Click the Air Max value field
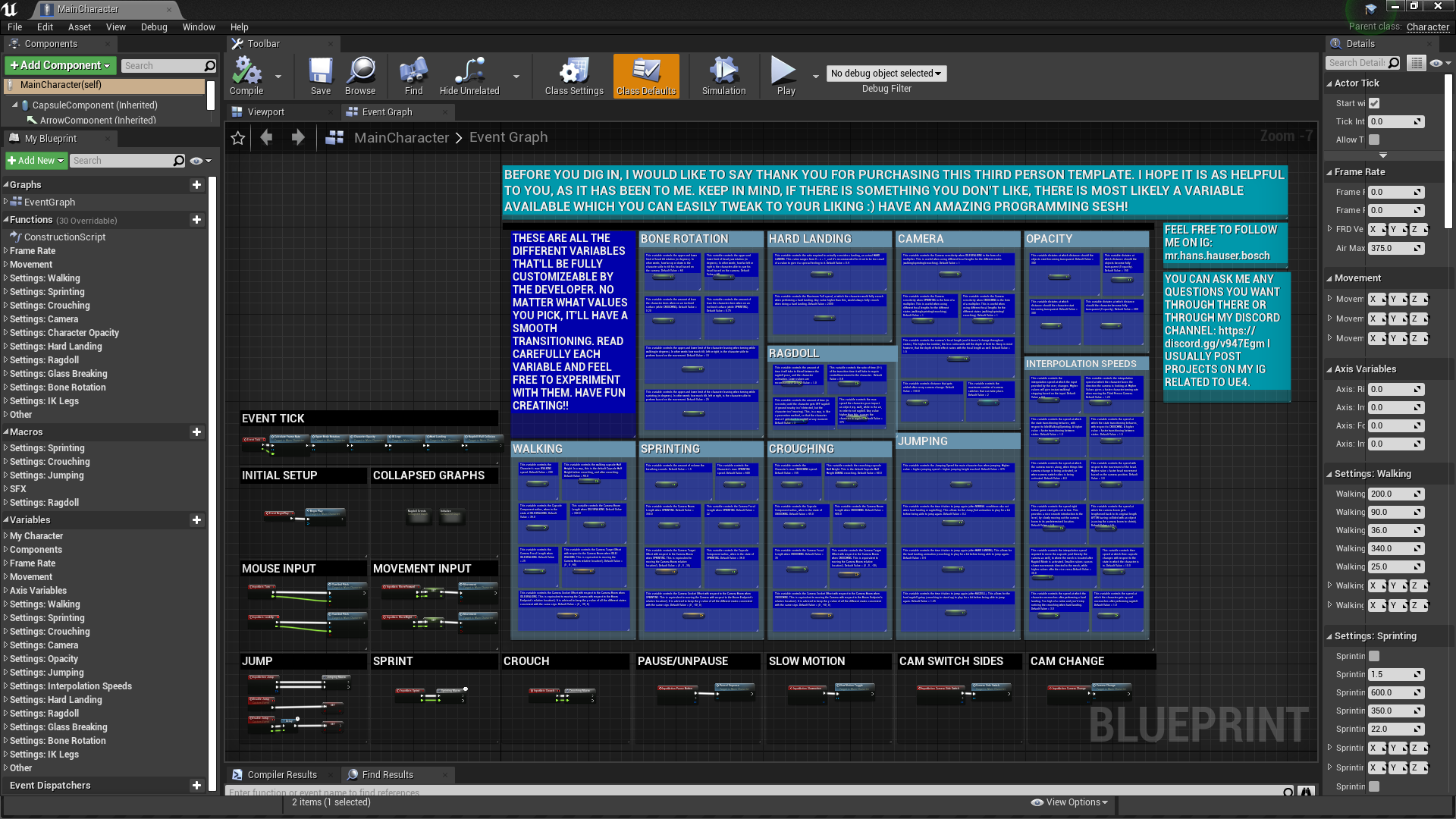Screen dimensions: 1456x819 click(x=1392, y=248)
